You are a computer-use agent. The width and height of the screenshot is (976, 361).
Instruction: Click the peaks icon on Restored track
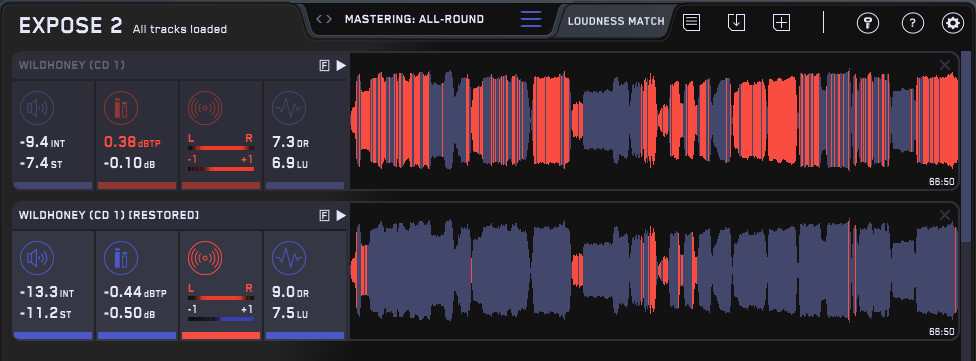pos(121,258)
